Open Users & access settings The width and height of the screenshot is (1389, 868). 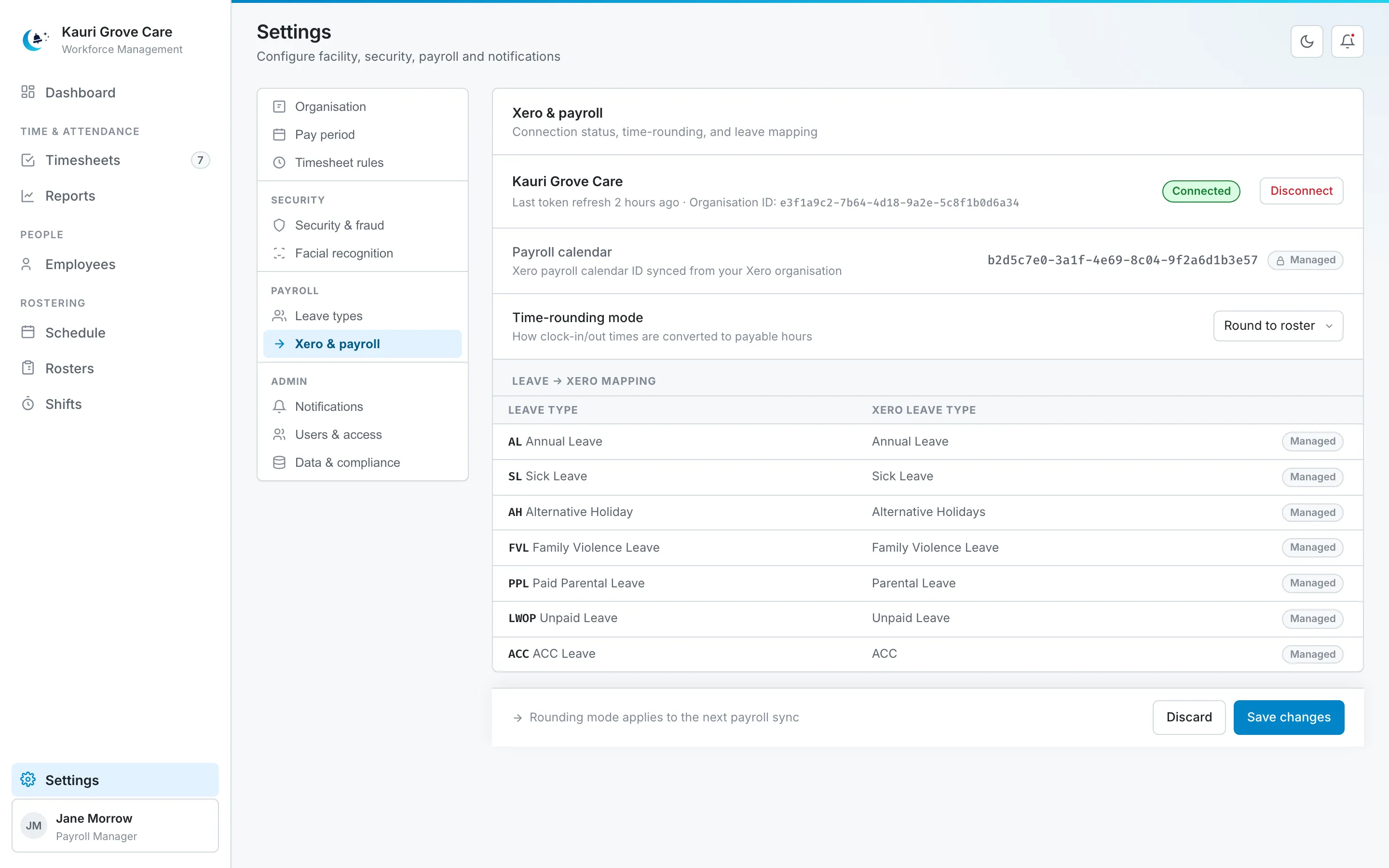coord(362,434)
